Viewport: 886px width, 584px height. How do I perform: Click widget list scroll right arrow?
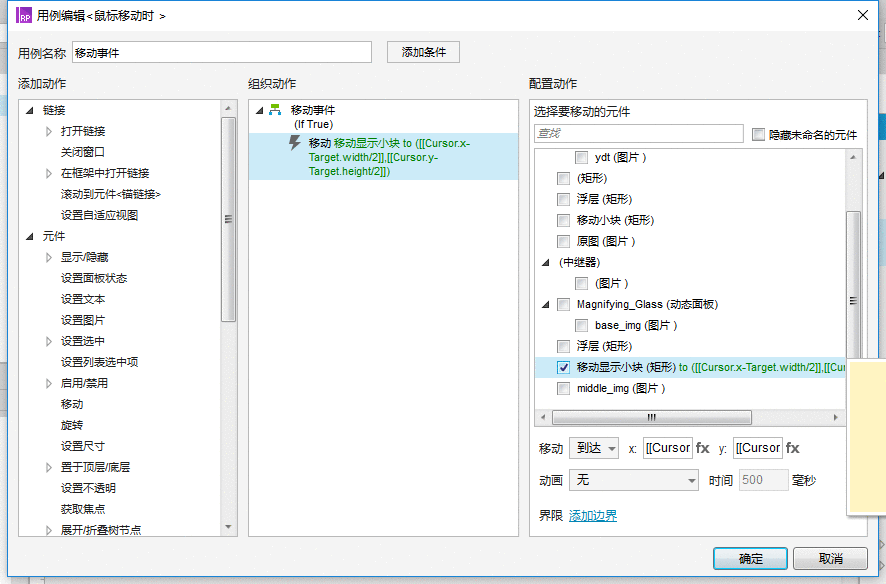(x=836, y=417)
